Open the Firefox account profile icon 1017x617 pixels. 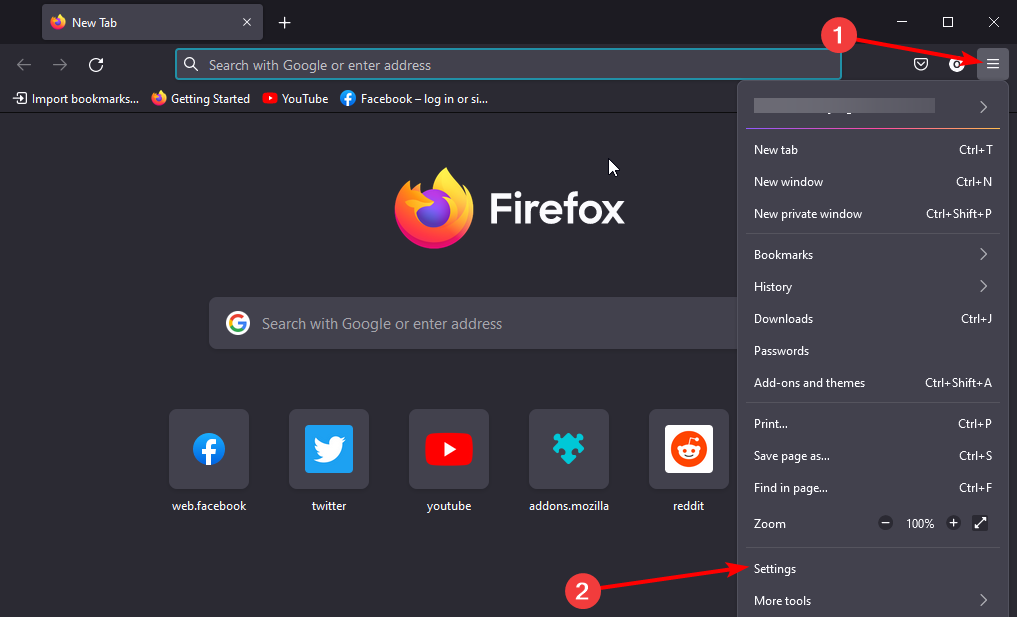tap(956, 64)
